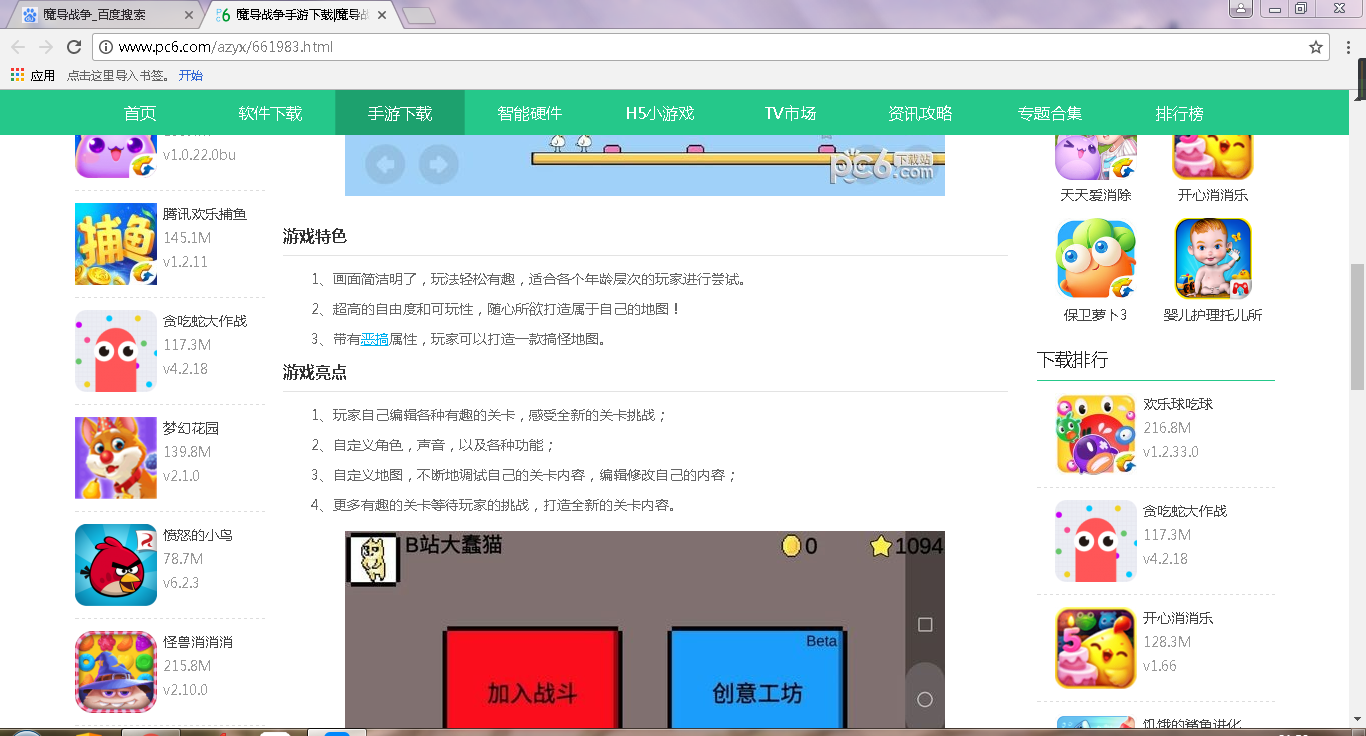Open the 开心消消乐 icon above 保卫萝卜3 row
Screen dimensions: 1366x736
(x=1214, y=157)
